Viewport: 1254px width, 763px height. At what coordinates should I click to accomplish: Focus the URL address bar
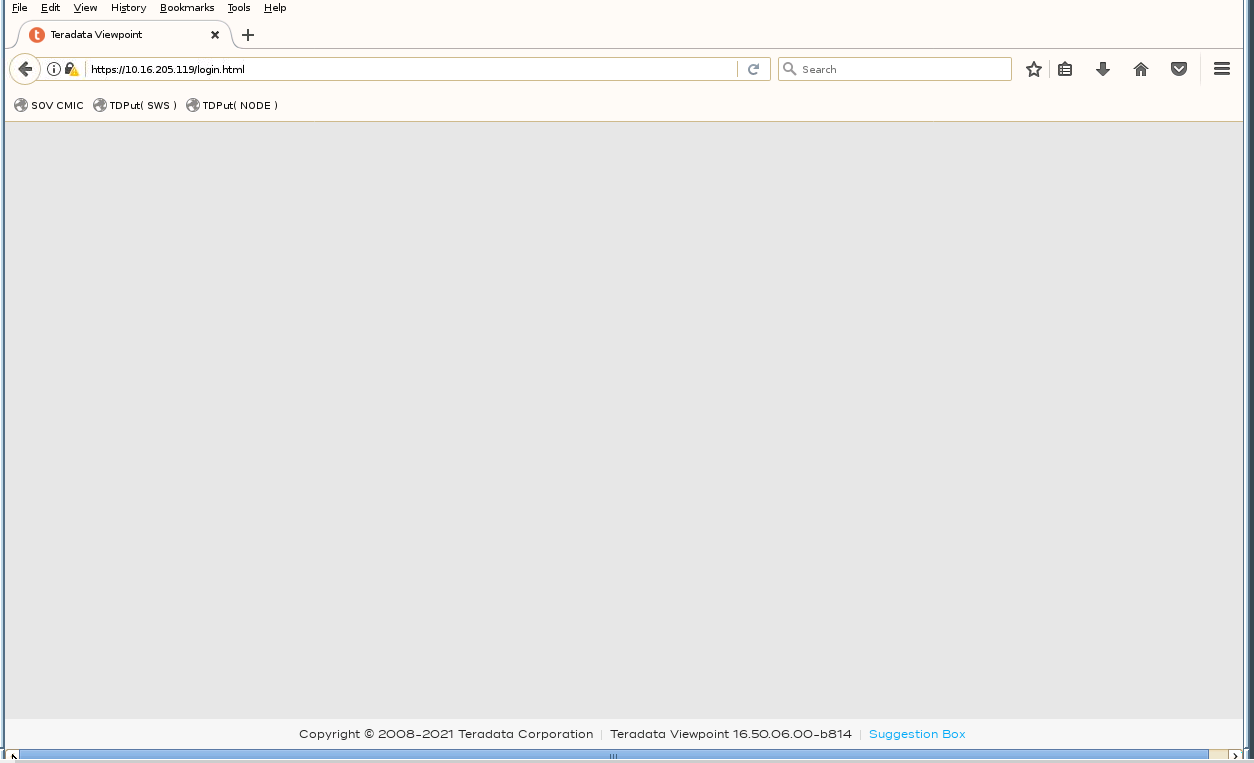pos(410,69)
